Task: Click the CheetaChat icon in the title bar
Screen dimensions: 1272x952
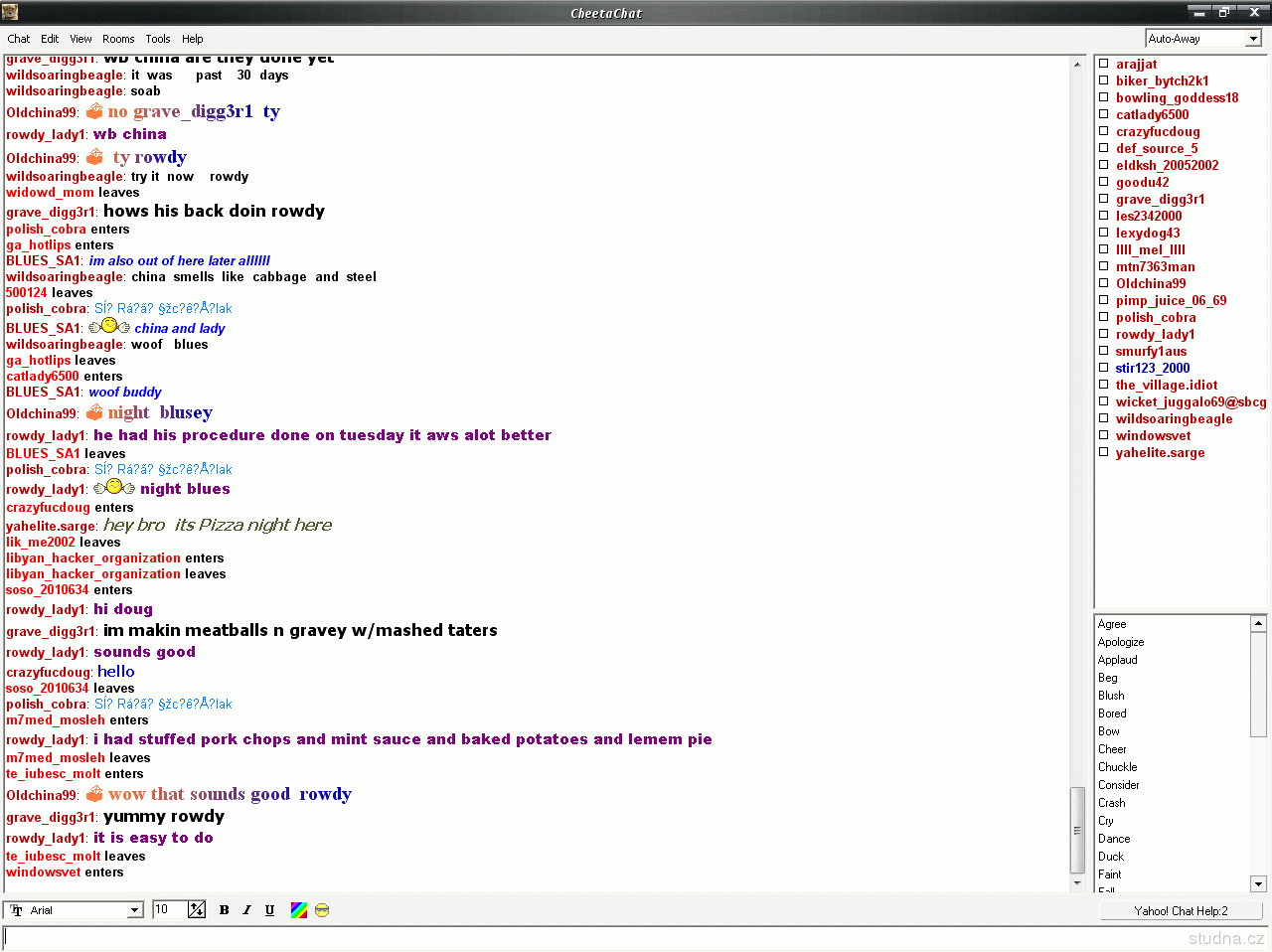Action: click(10, 12)
